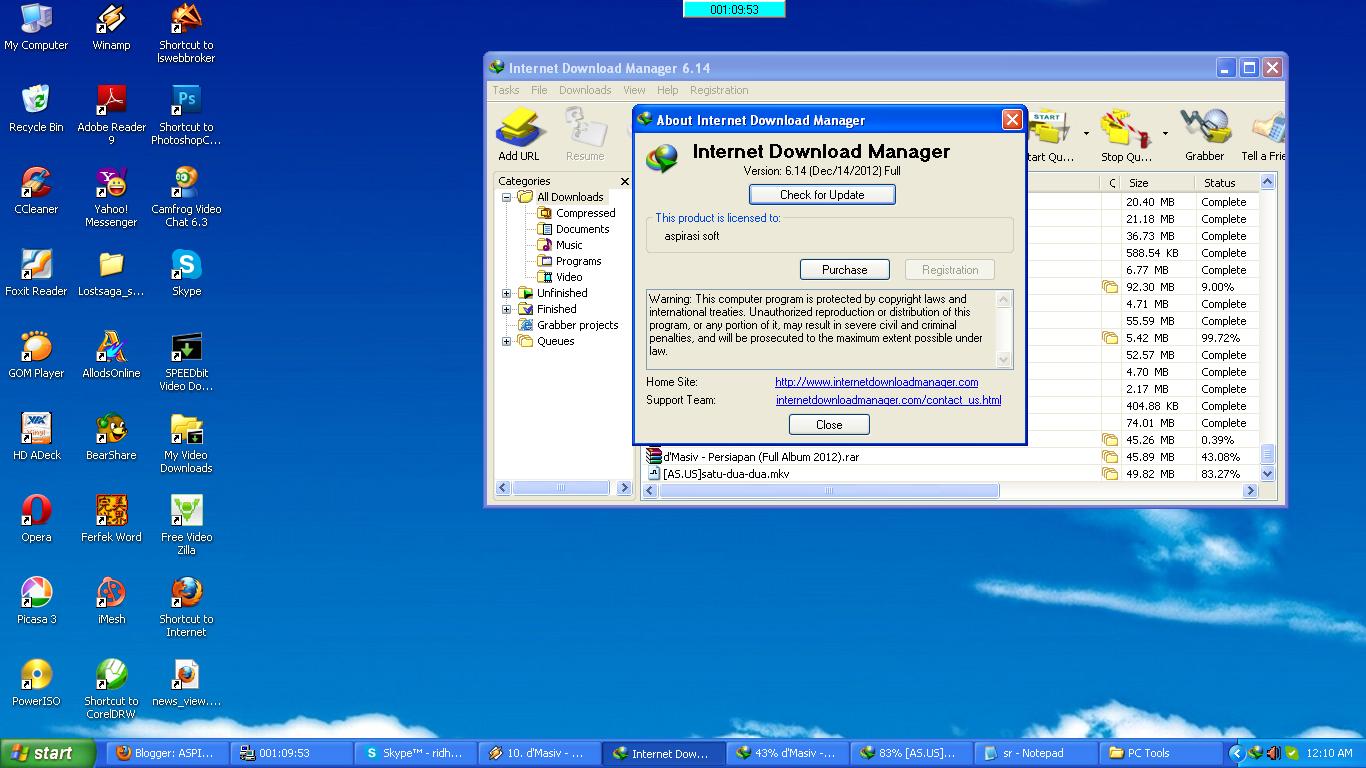1366x768 pixels.
Task: Open the Downloads menu
Action: tap(585, 90)
